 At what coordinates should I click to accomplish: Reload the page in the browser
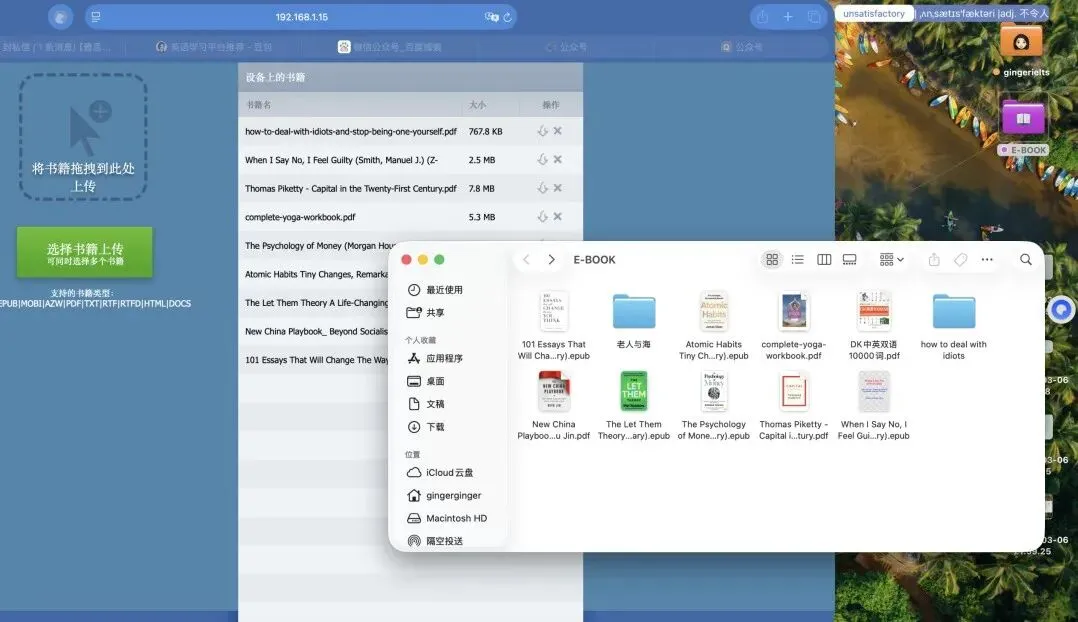click(x=507, y=17)
